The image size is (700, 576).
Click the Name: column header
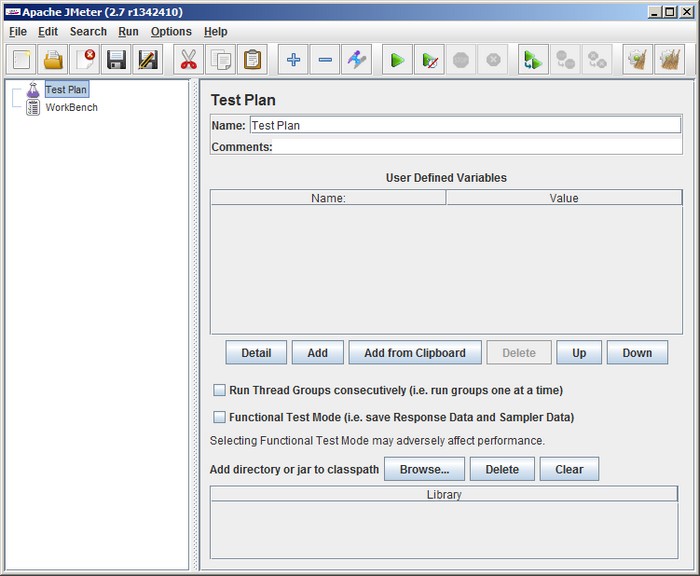point(328,198)
